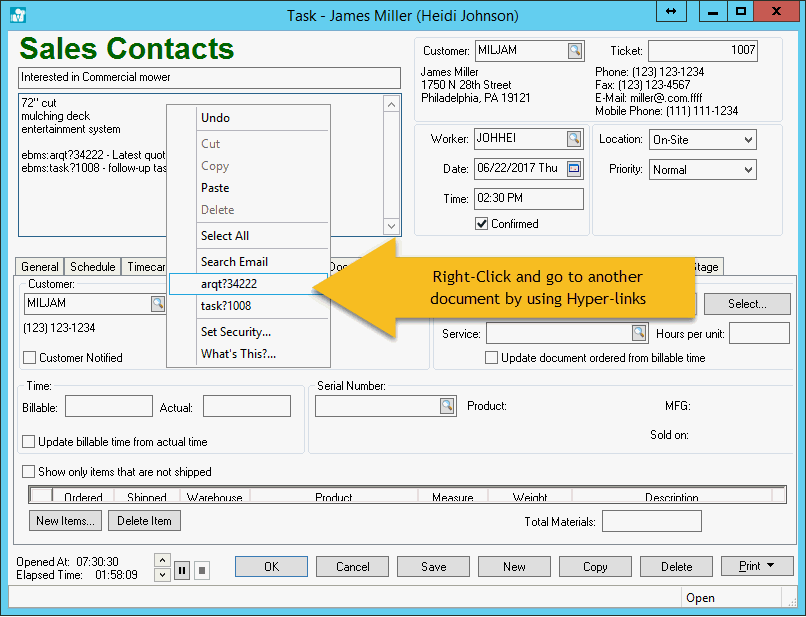The image size is (806, 617).
Task: Switch to the Schedule tab
Action: coord(92,267)
